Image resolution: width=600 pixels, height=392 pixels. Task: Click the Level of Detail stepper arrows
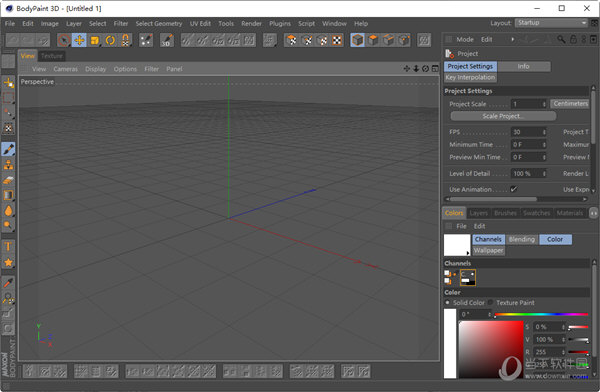tap(544, 174)
